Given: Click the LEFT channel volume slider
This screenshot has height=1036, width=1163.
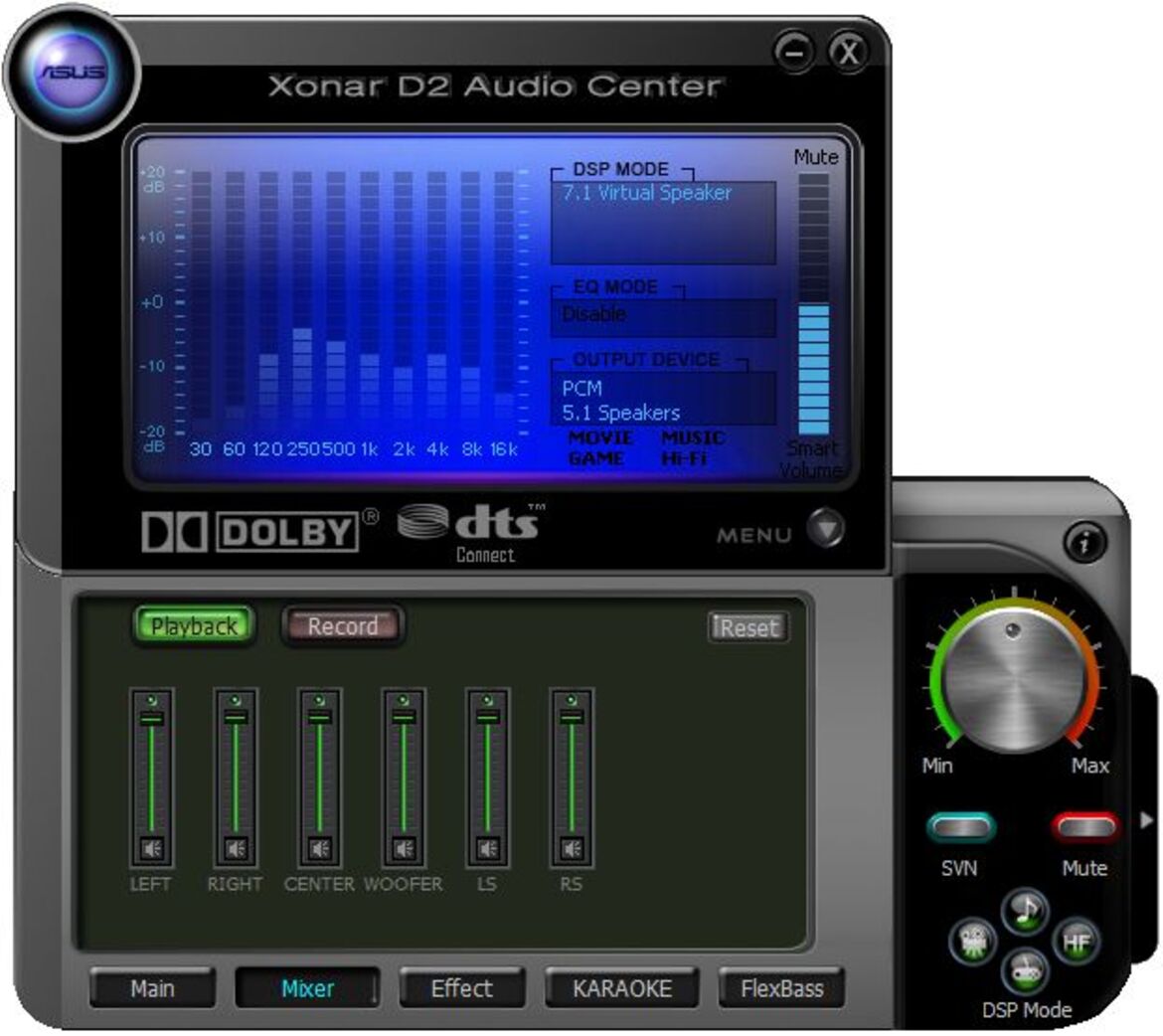Looking at the screenshot, I should coord(152,772).
